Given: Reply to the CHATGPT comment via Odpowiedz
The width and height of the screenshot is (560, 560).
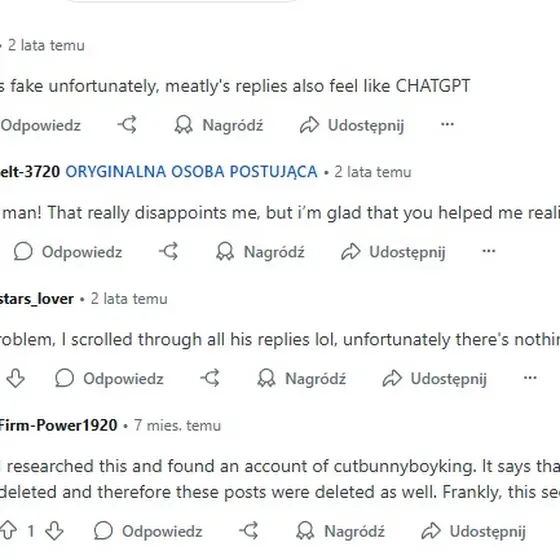Looking at the screenshot, I should pyautogui.click(x=40, y=125).
